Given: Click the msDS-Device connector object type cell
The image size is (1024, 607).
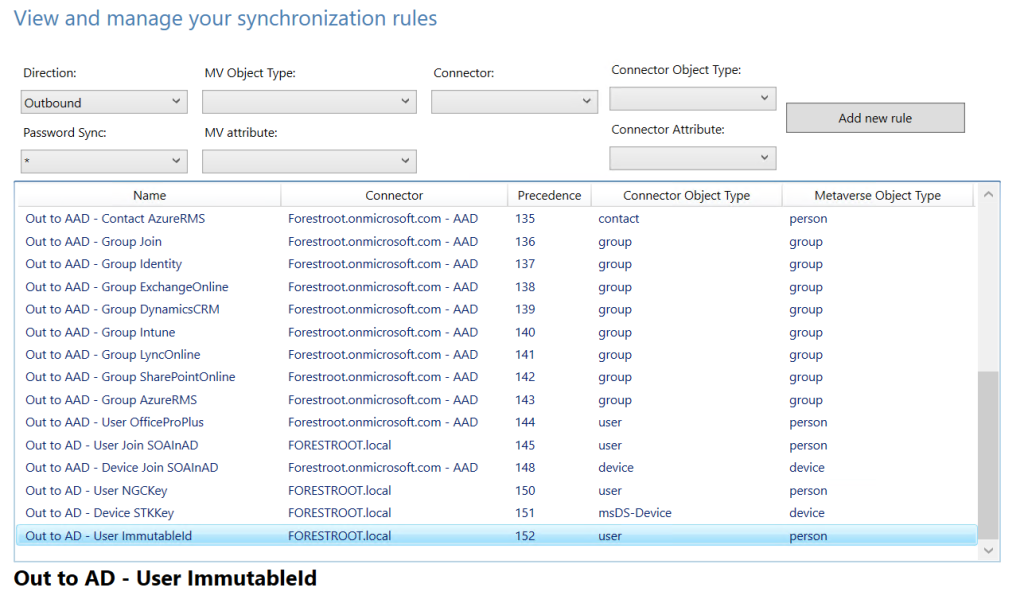Looking at the screenshot, I should [x=635, y=513].
